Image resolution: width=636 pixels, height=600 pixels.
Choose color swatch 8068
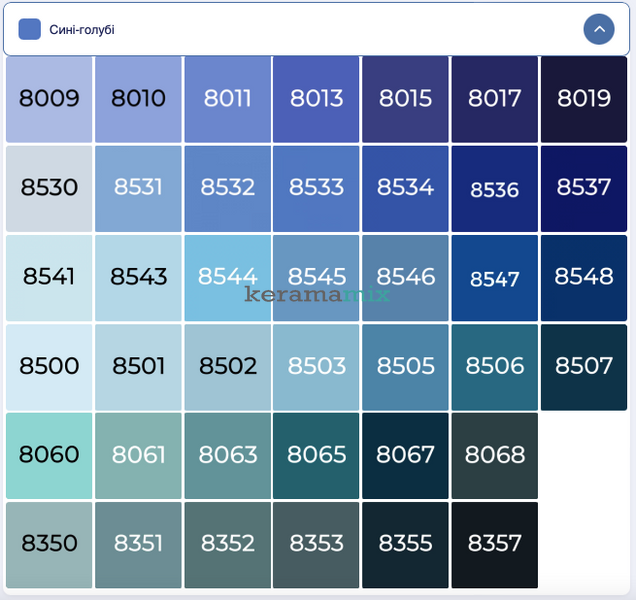pos(495,456)
